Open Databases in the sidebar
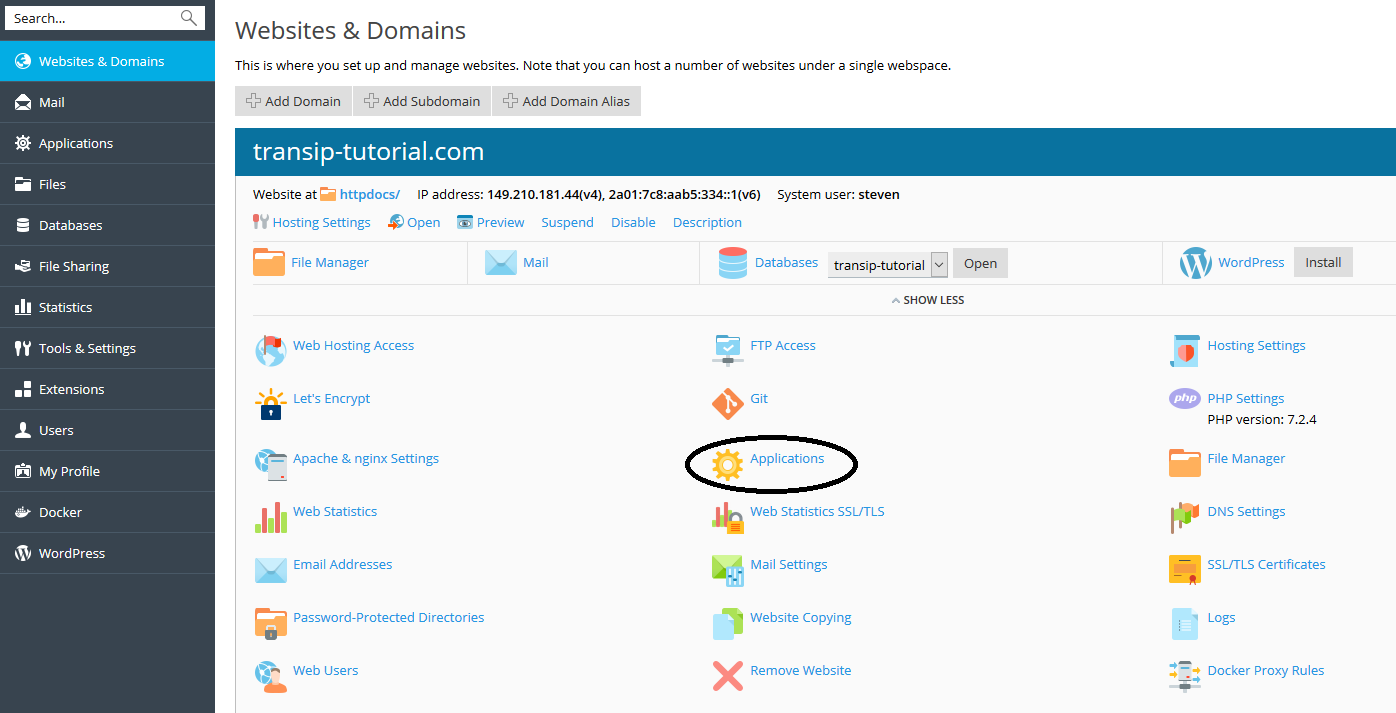 click(x=107, y=225)
